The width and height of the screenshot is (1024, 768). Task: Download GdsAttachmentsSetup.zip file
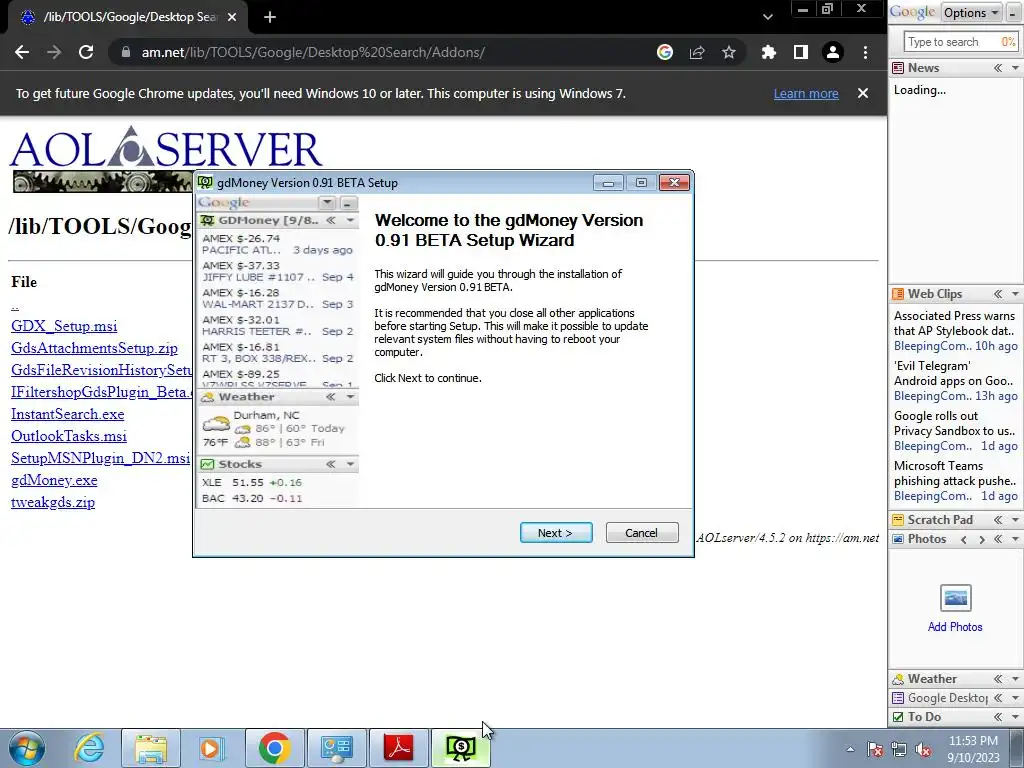pos(94,348)
